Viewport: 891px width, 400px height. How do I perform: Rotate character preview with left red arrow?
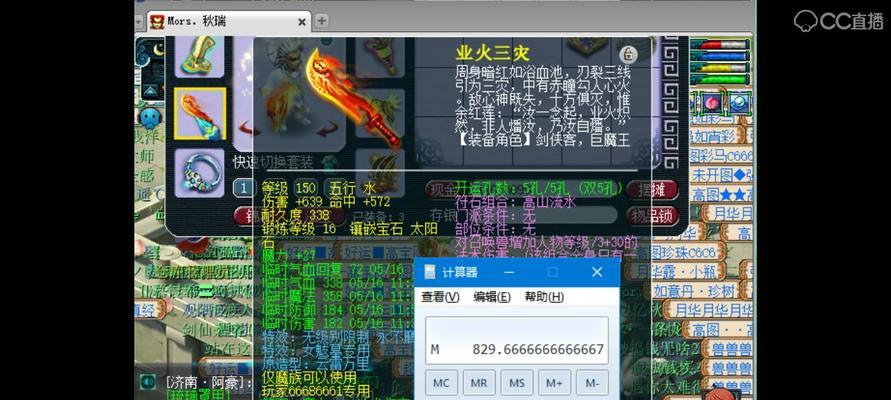point(249,130)
